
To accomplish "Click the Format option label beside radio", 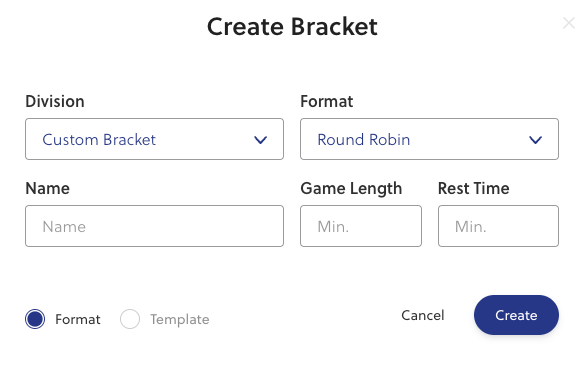I will (x=78, y=319).
